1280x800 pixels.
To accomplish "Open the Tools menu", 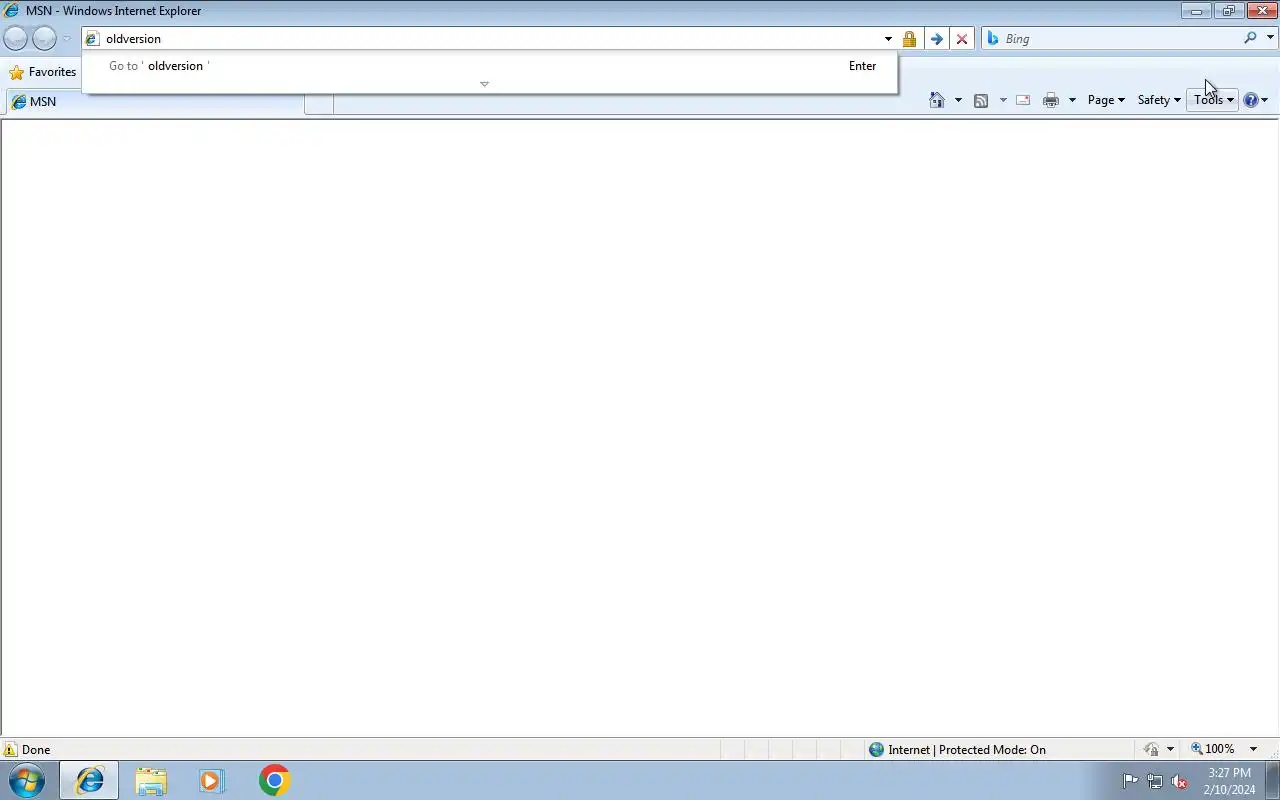I will click(1213, 100).
